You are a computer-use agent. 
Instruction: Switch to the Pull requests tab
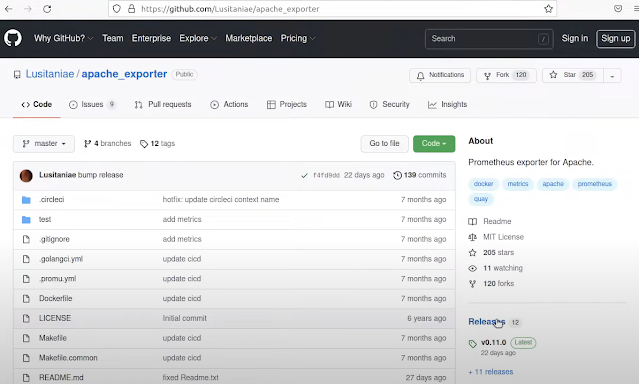163,104
